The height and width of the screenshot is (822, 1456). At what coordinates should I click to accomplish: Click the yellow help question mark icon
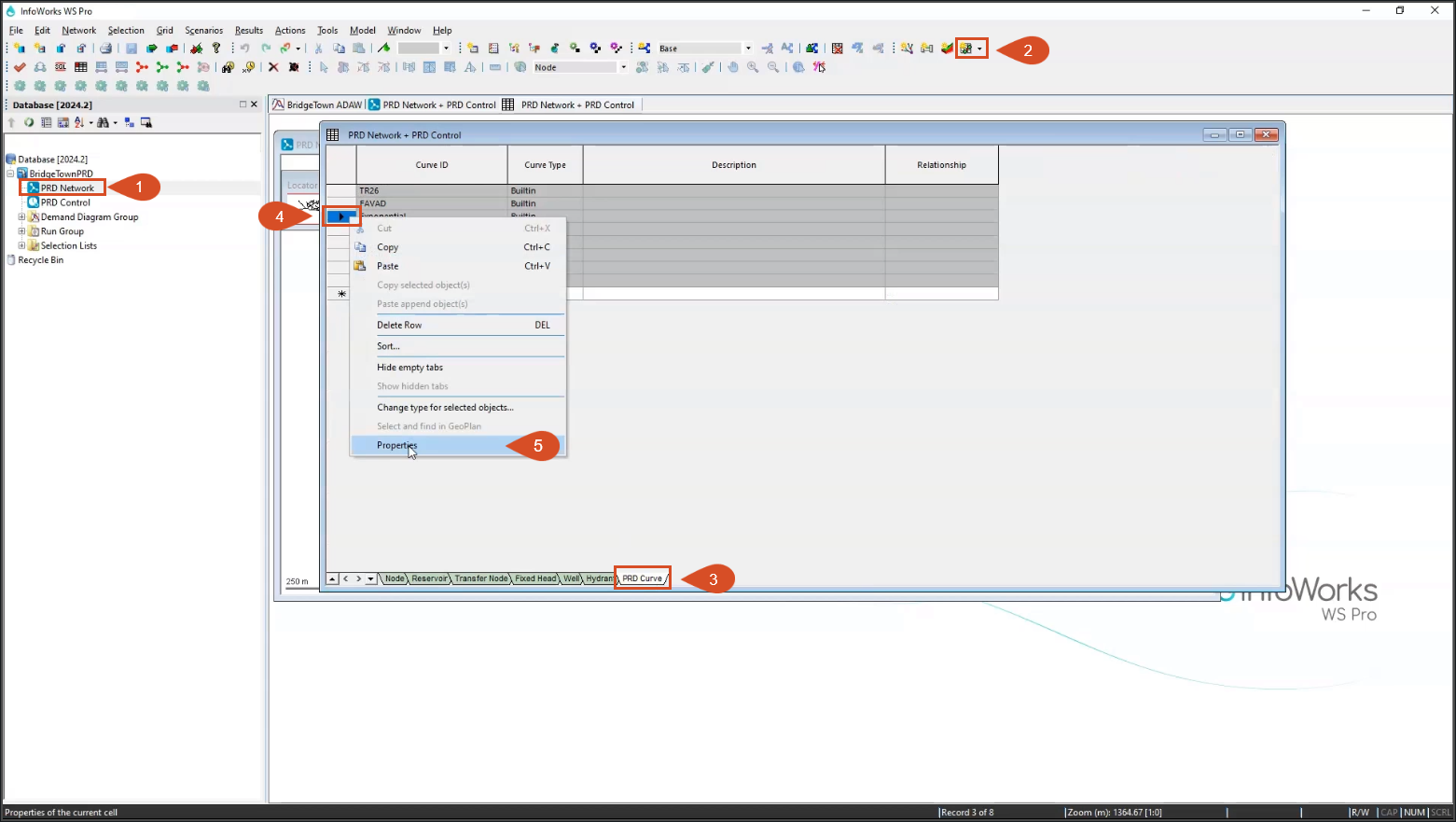pos(216,49)
